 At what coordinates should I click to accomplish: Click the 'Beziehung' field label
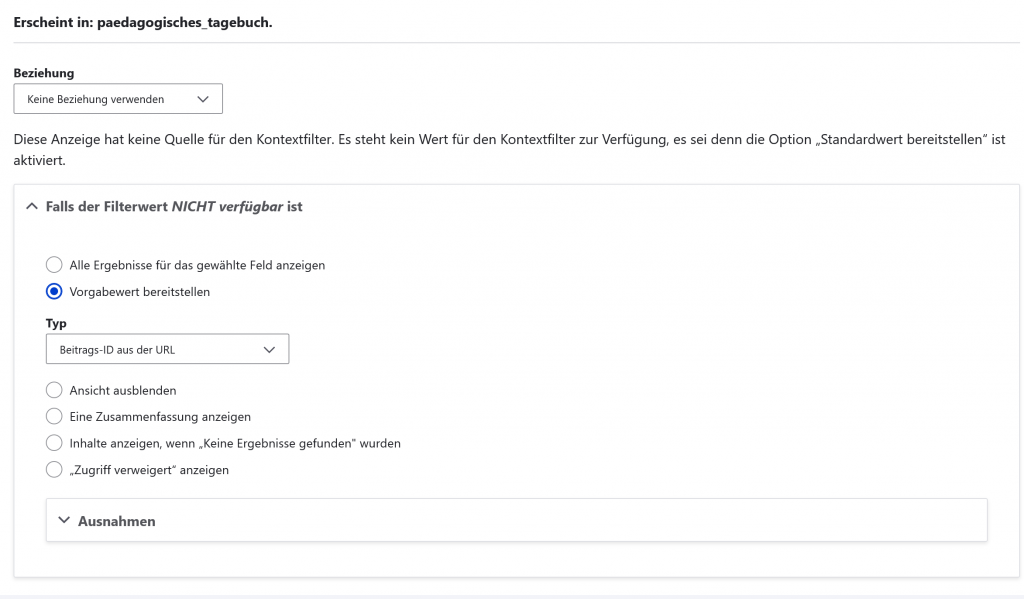pyautogui.click(x=44, y=73)
